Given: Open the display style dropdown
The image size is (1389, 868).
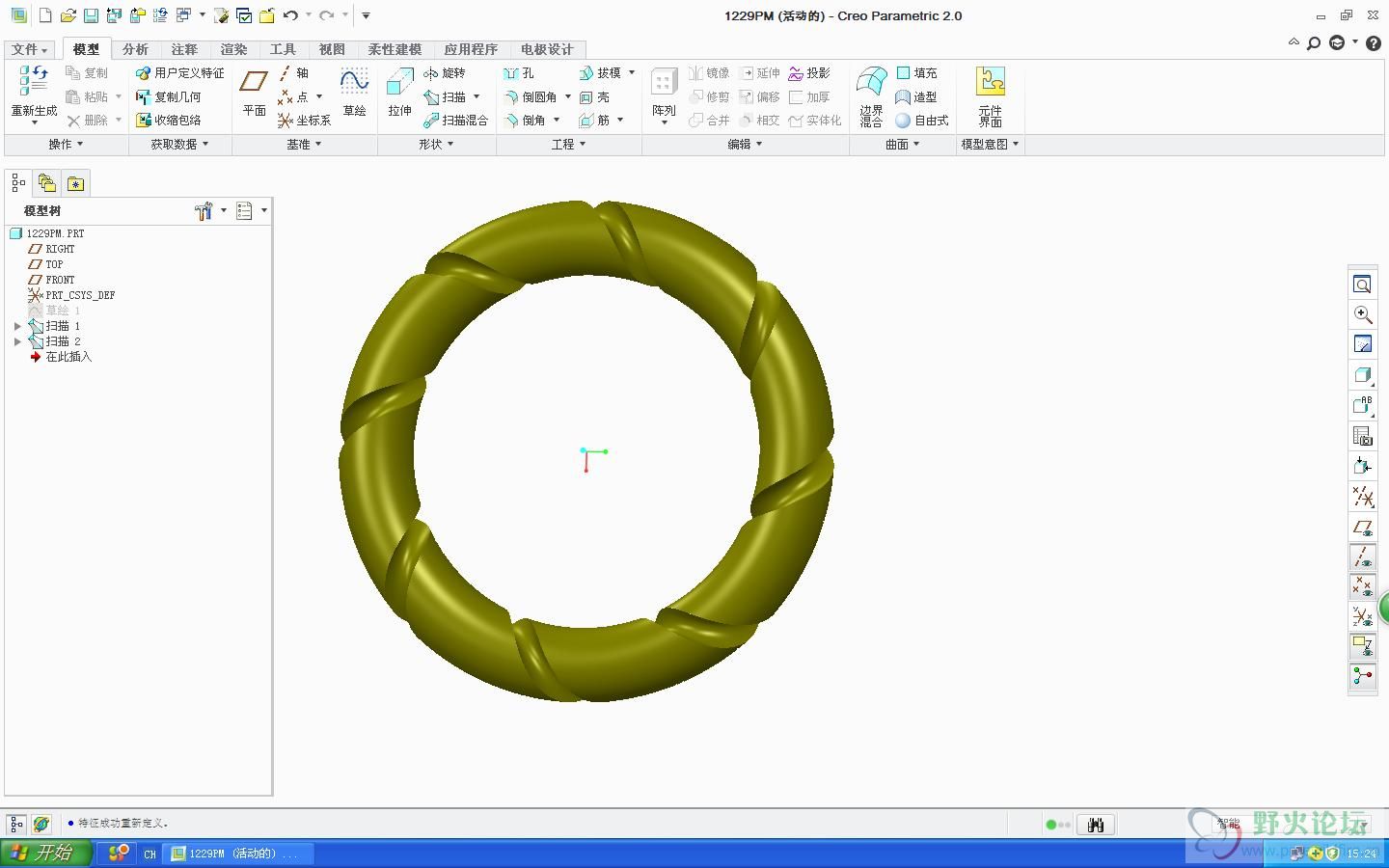Looking at the screenshot, I should coord(1362,375).
